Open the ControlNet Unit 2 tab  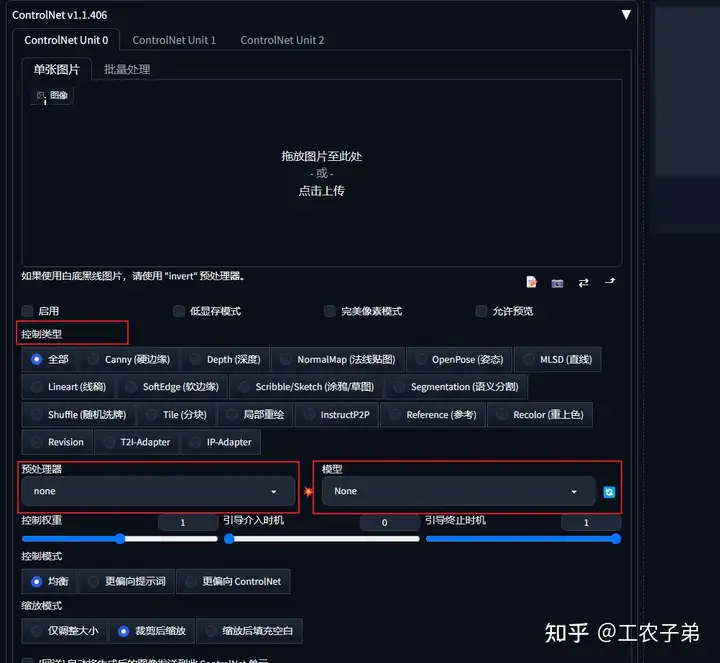(x=282, y=40)
